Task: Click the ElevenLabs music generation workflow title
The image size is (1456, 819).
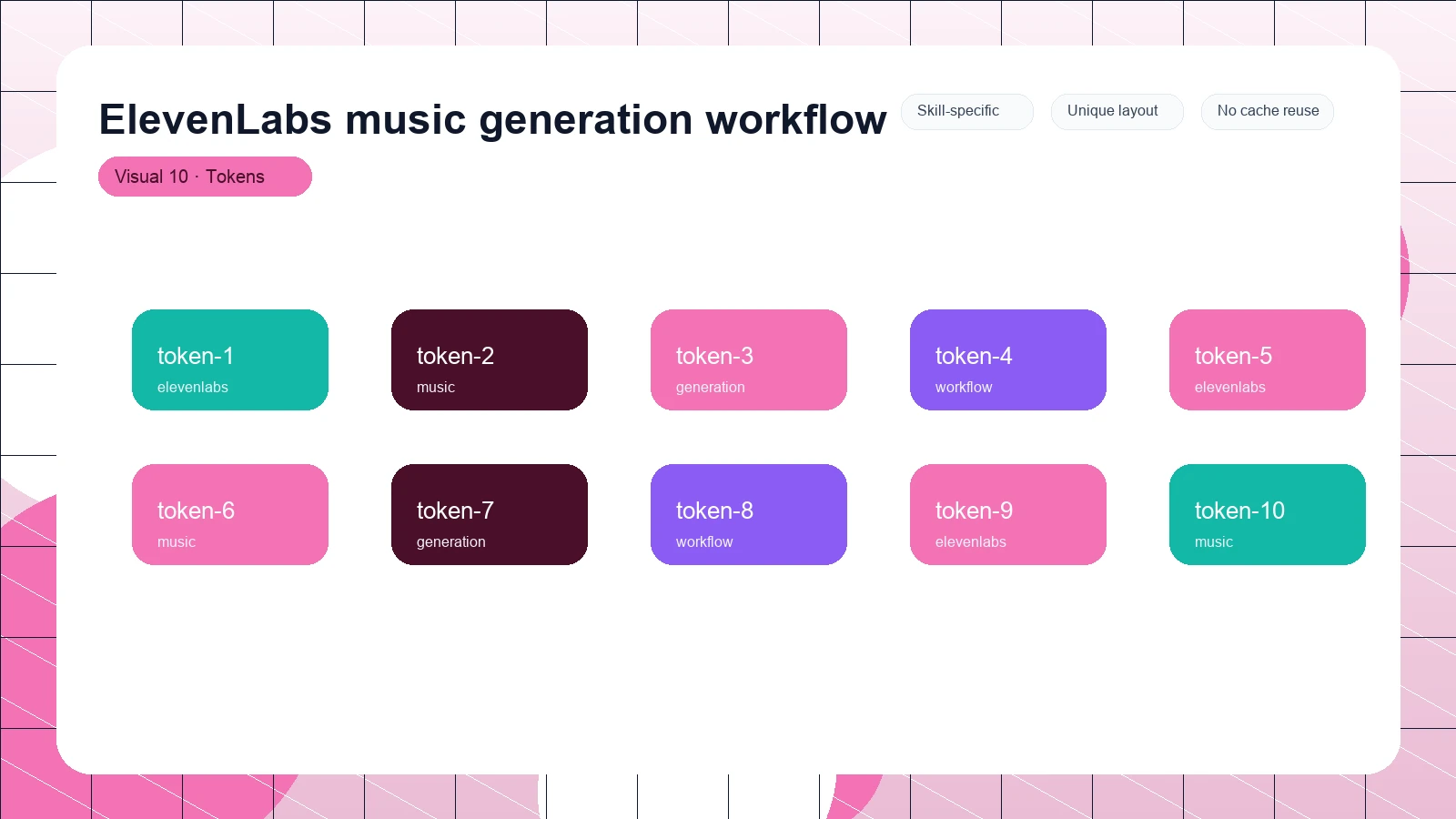Action: click(492, 119)
